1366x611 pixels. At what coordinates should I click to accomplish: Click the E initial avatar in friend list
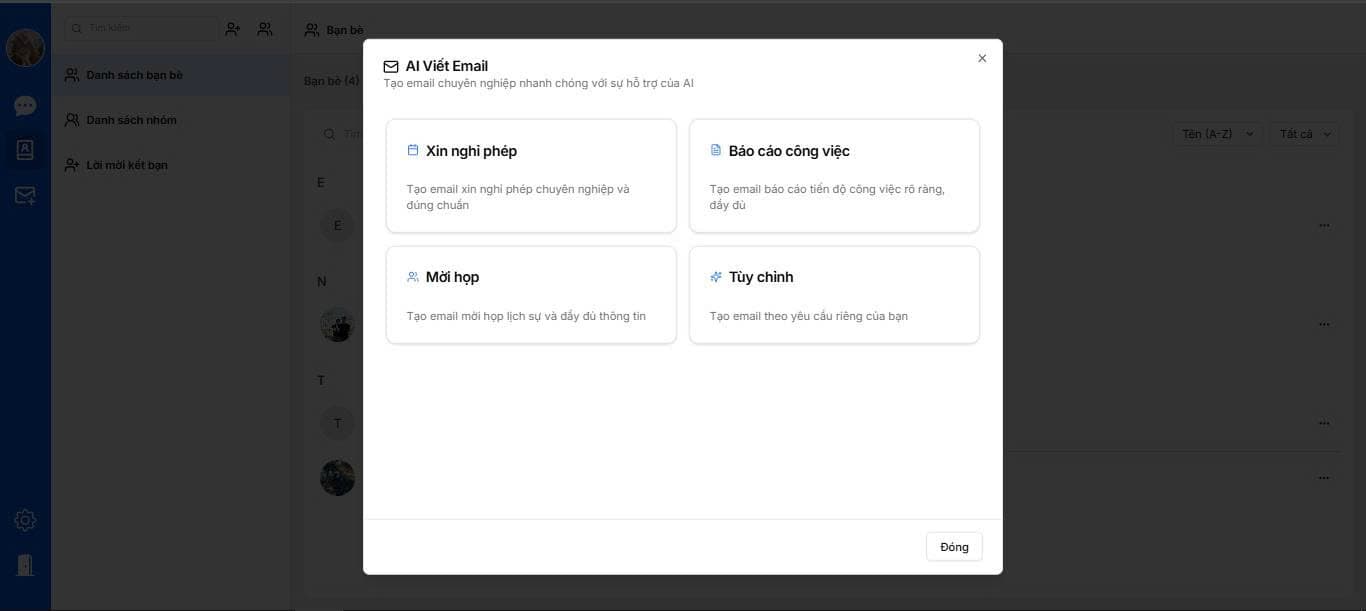pos(337,225)
